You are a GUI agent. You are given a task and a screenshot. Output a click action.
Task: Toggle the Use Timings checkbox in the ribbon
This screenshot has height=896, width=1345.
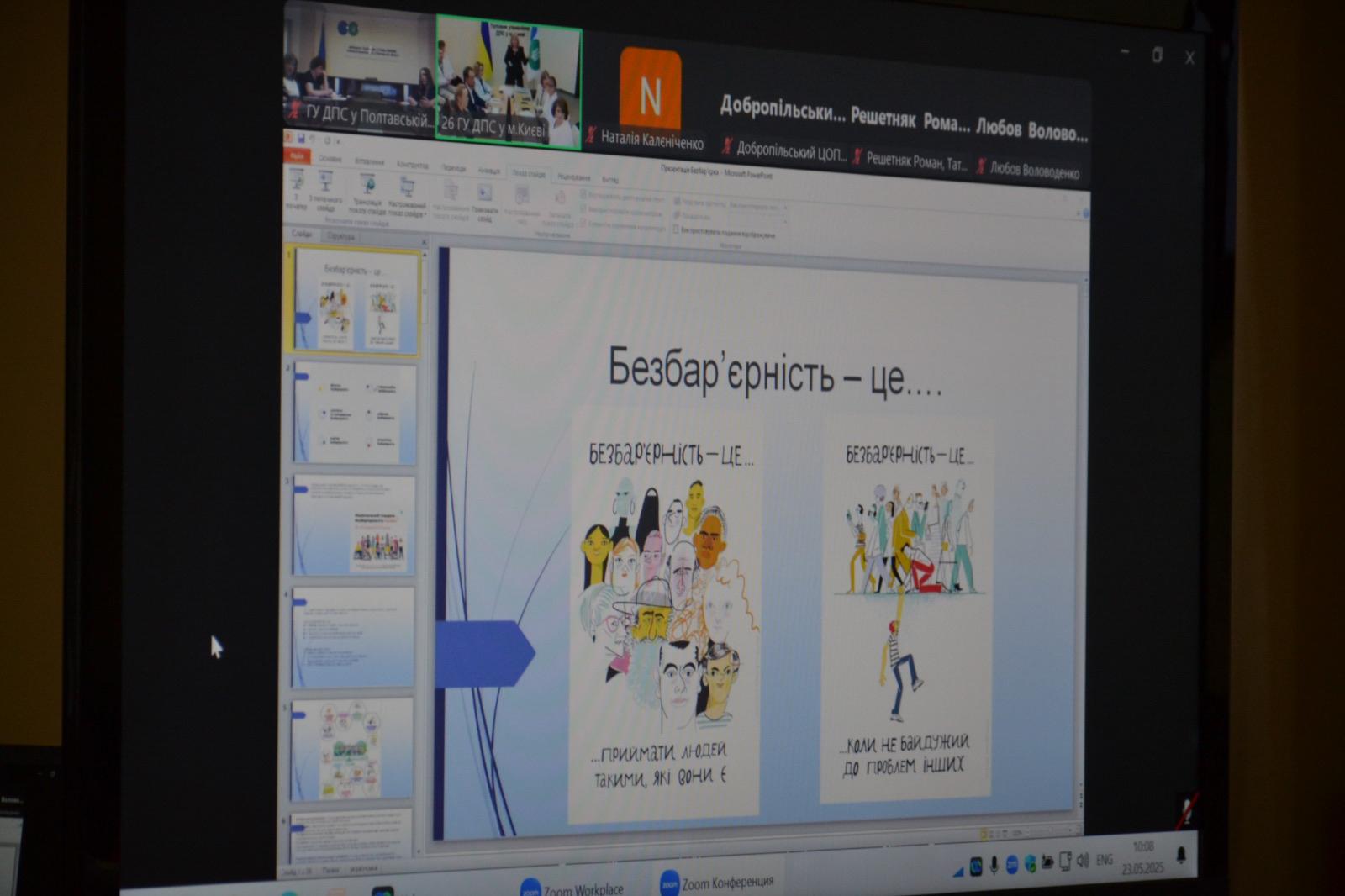[584, 210]
